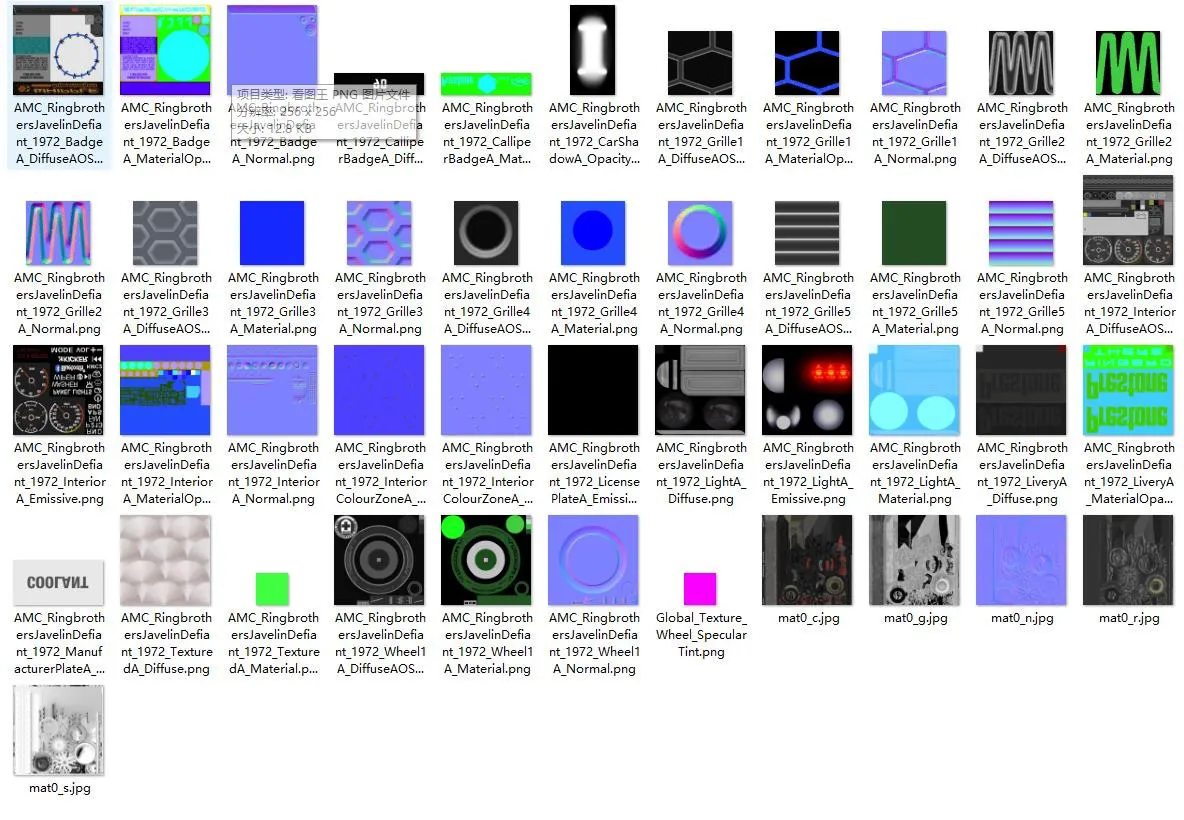
Task: Click the CarShadowA_Opacity texture thumbnail
Action: tap(593, 50)
